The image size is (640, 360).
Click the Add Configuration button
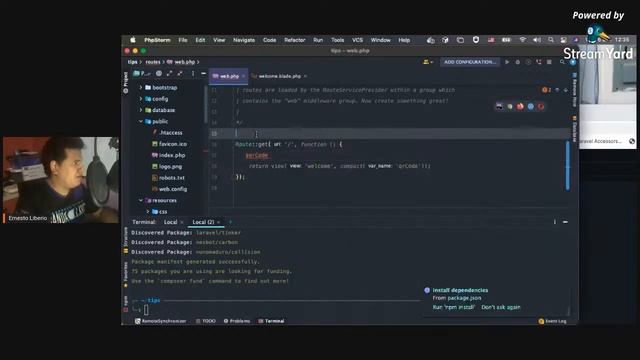pos(469,62)
